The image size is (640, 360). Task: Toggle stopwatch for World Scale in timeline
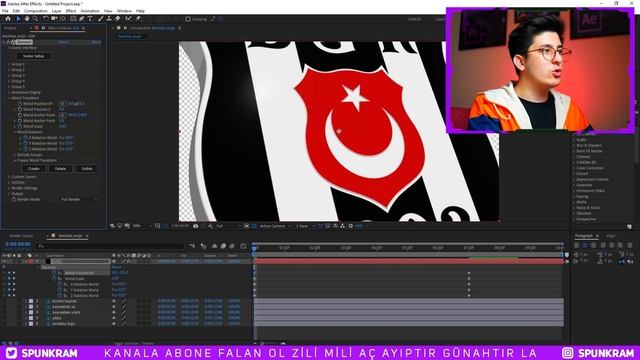coord(54,278)
